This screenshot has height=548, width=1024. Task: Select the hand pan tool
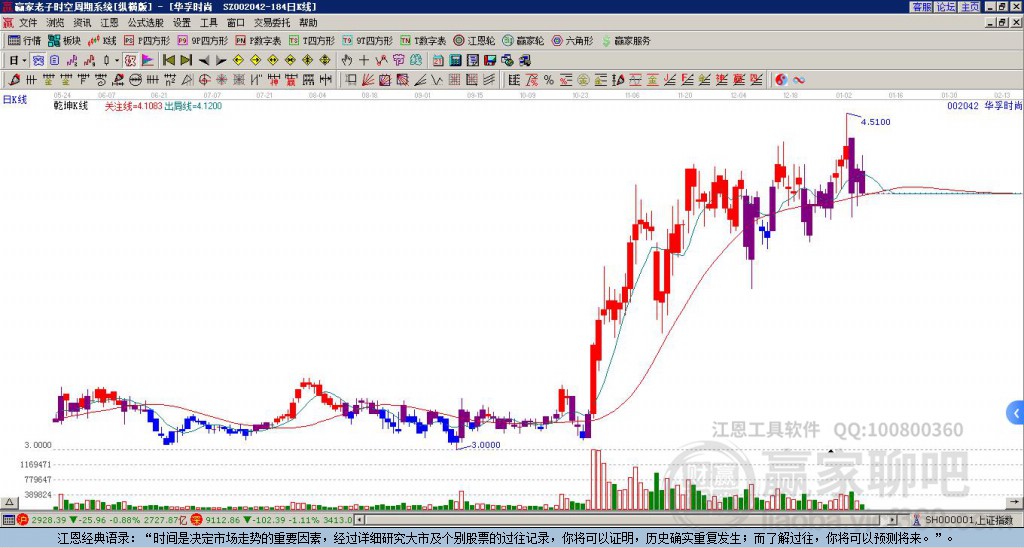tap(347, 61)
